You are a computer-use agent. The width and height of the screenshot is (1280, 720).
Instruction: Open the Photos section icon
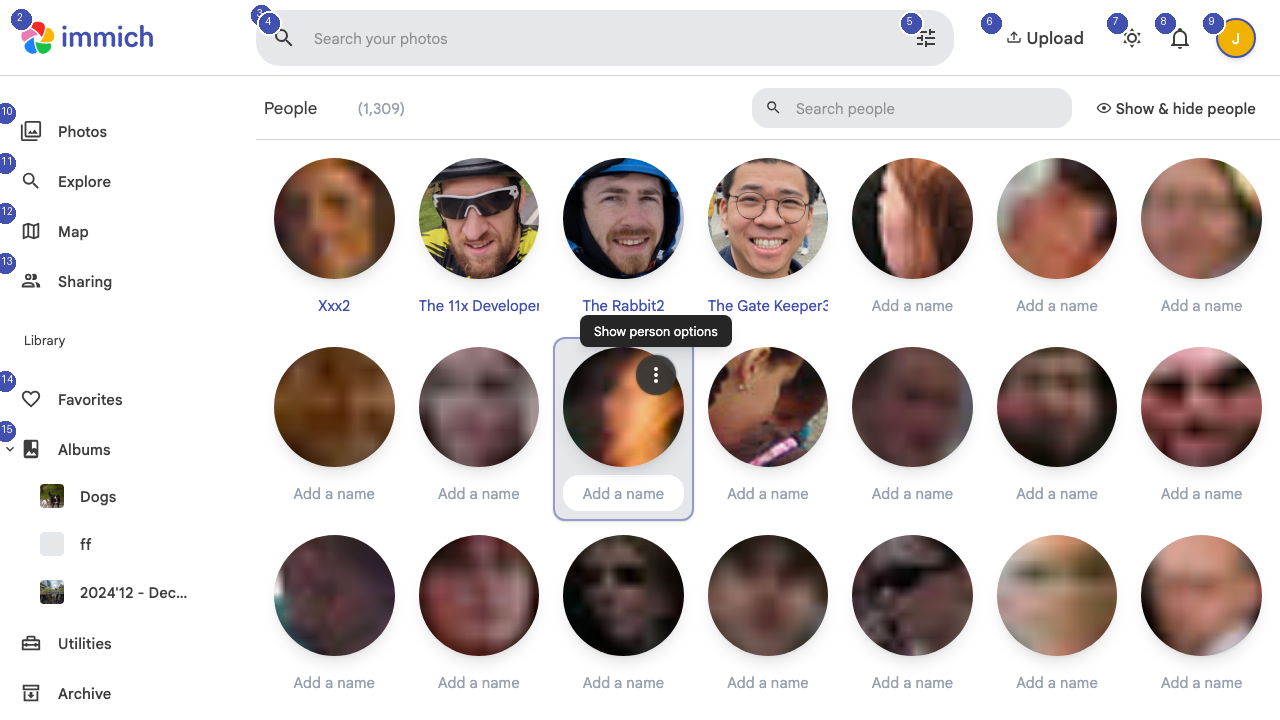31,131
